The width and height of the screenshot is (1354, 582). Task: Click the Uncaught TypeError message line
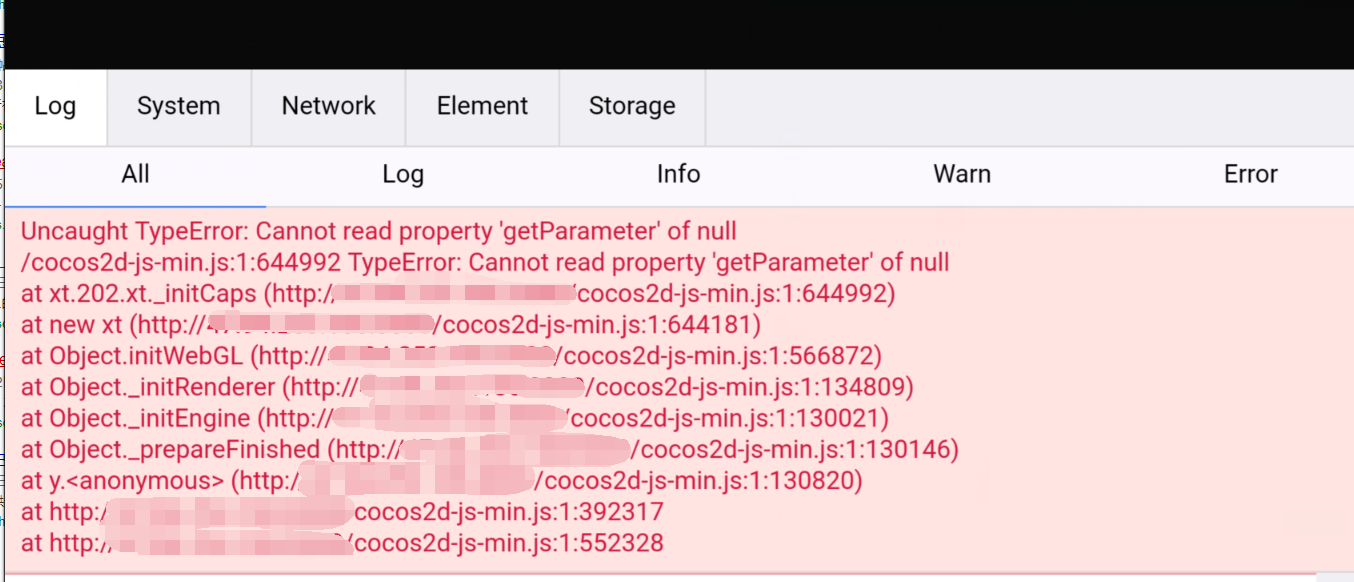tap(378, 232)
